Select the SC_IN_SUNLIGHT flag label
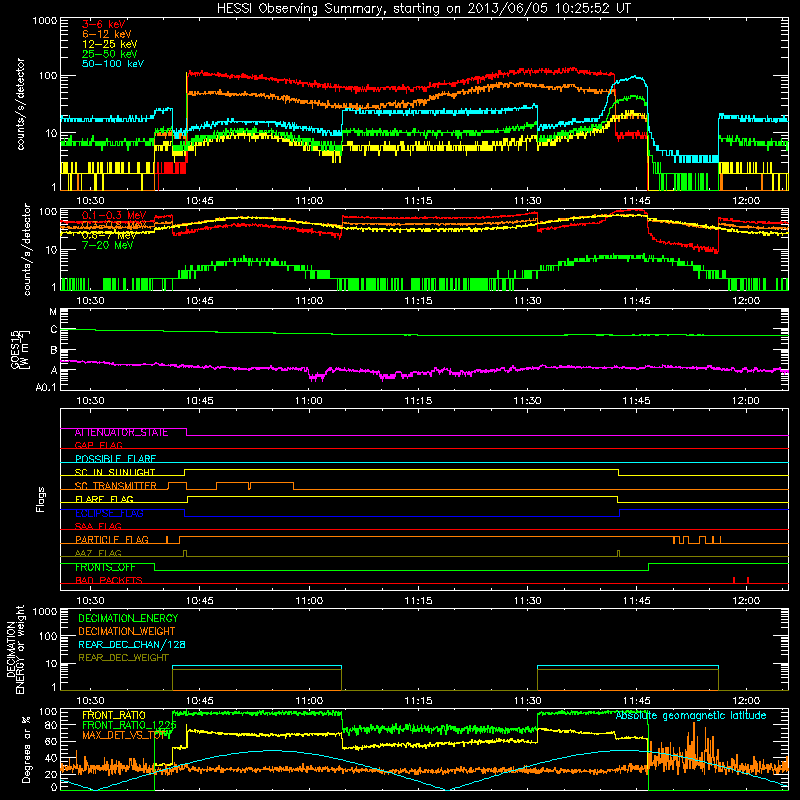800x800 pixels. tap(115, 472)
